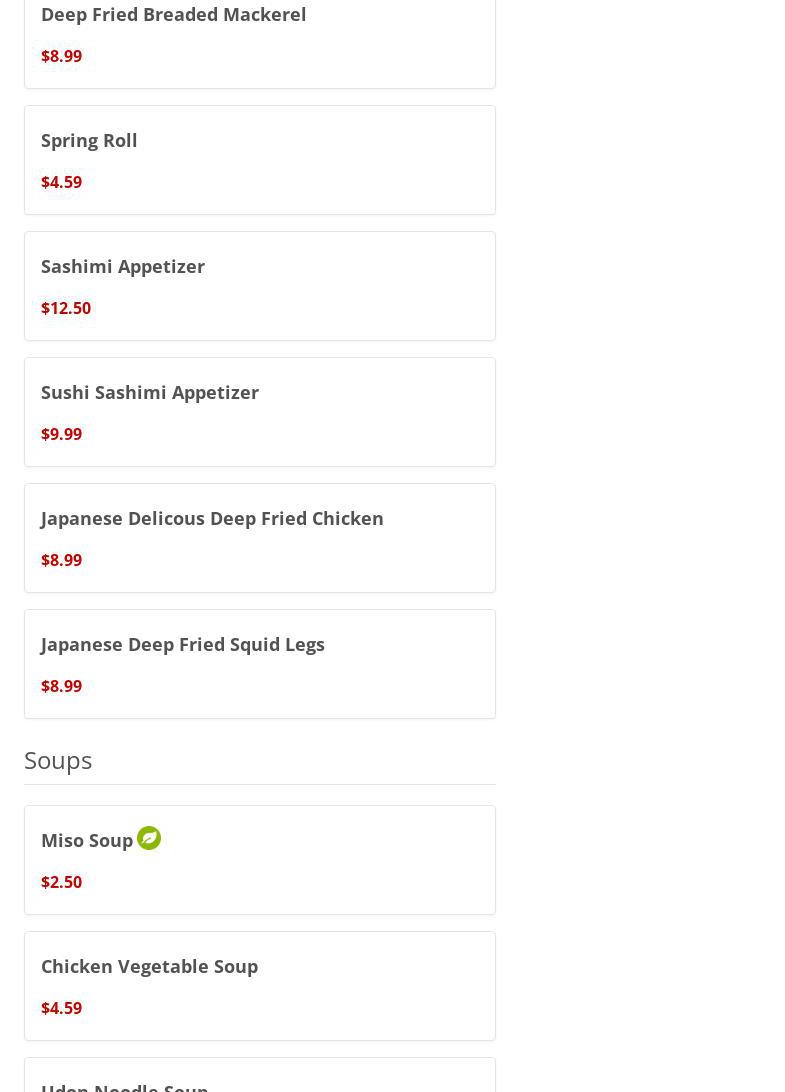The height and width of the screenshot is (1092, 785).
Task: Click the $8.99 Deep Fried Chicken price
Action: point(62,560)
